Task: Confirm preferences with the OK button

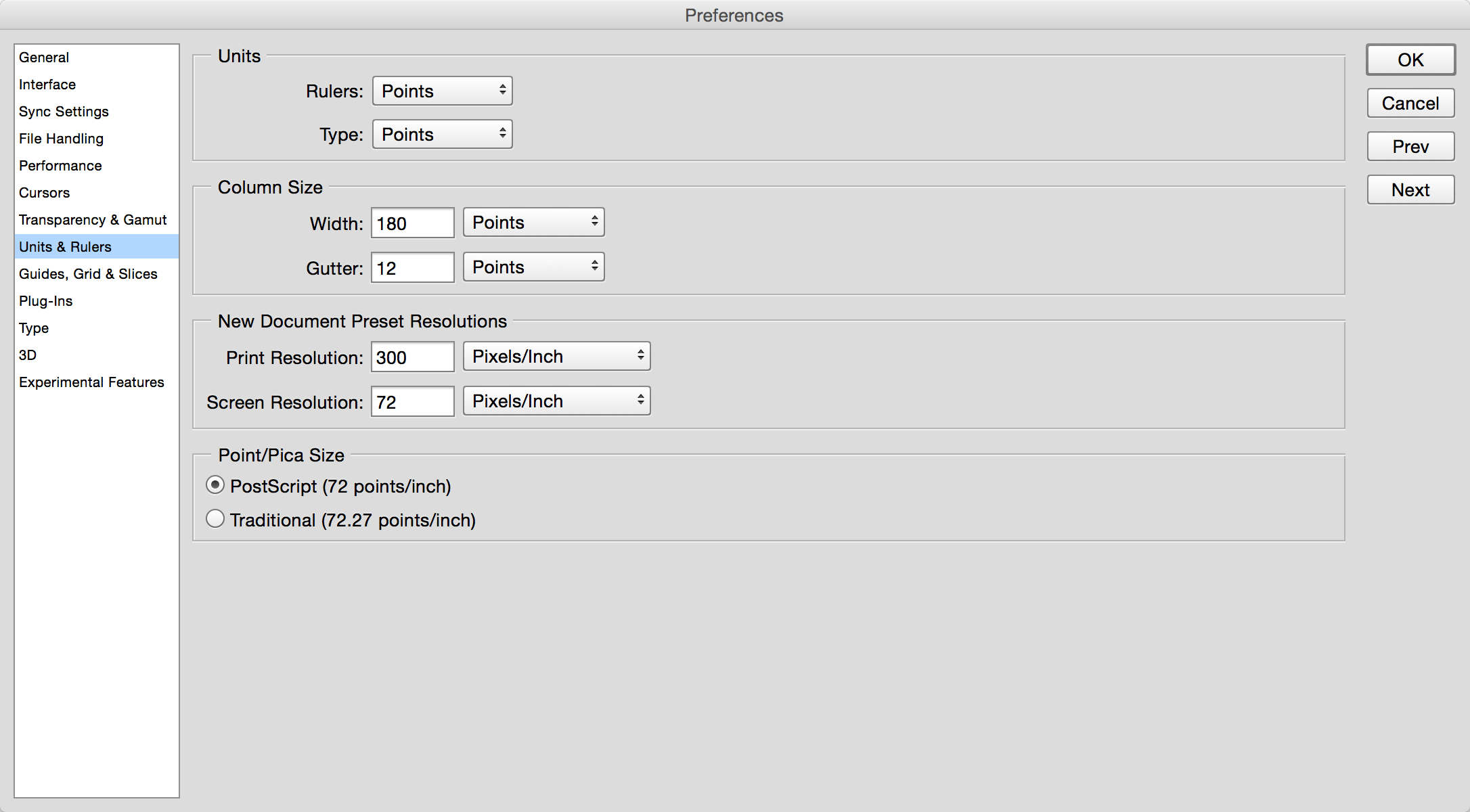Action: 1410,60
